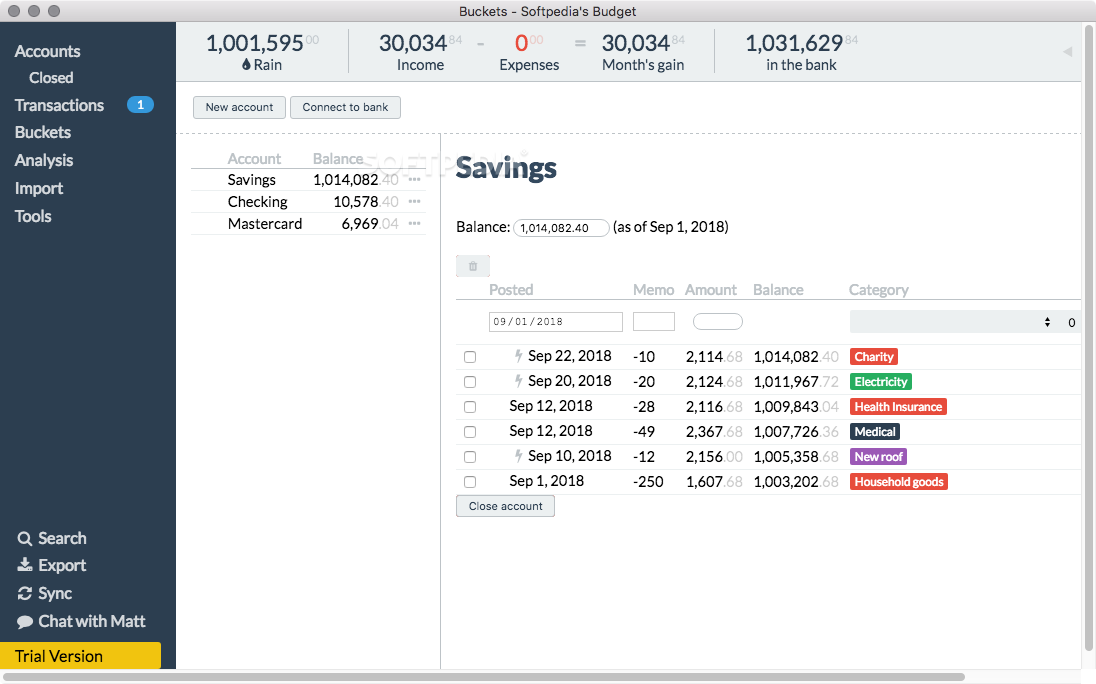Click the Export download icon

coord(24,565)
